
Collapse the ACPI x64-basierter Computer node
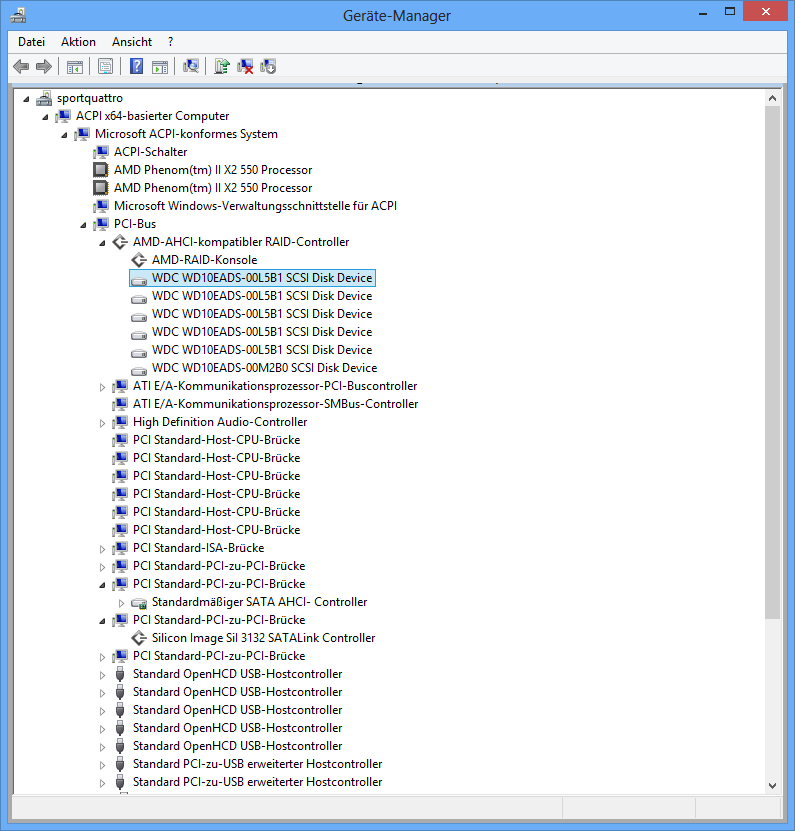click(45, 117)
